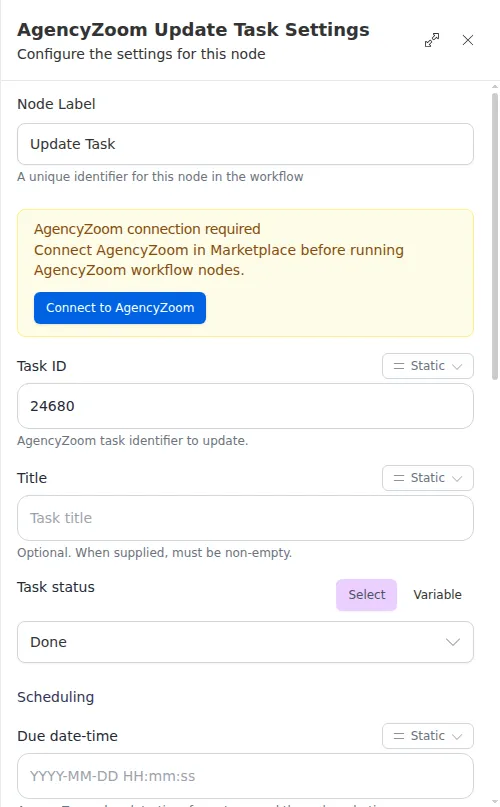
Task: Click the 'Scheduling' section heading
Action: point(56,697)
